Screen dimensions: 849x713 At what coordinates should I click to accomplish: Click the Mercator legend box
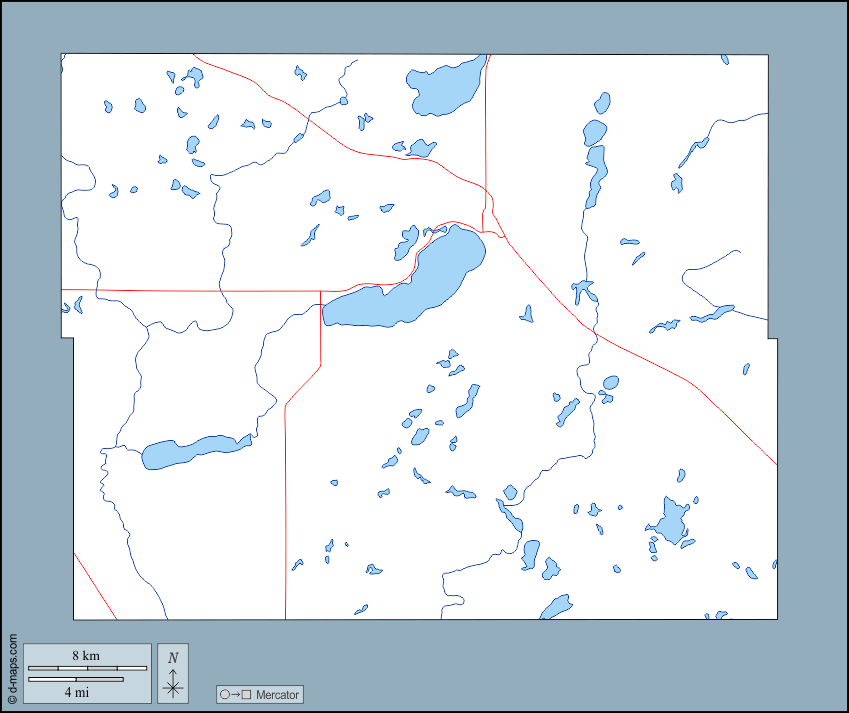pos(258,694)
